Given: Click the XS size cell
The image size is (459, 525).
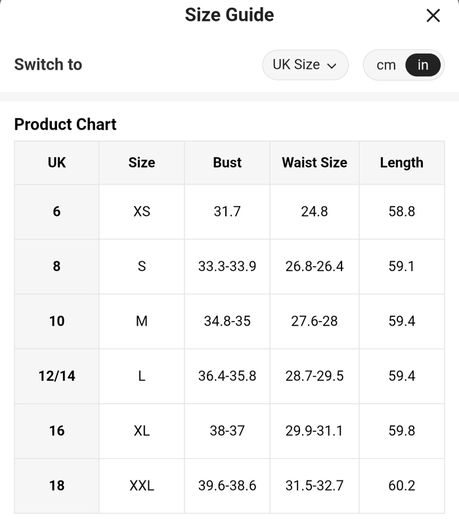Looking at the screenshot, I should 142,212.
